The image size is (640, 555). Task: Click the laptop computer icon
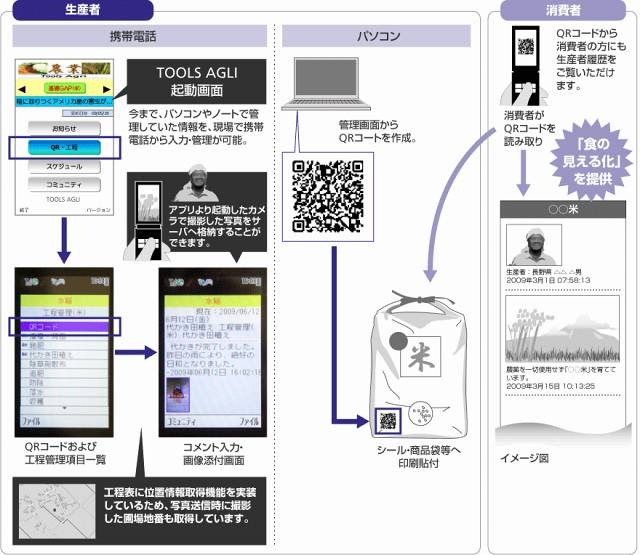[x=326, y=84]
